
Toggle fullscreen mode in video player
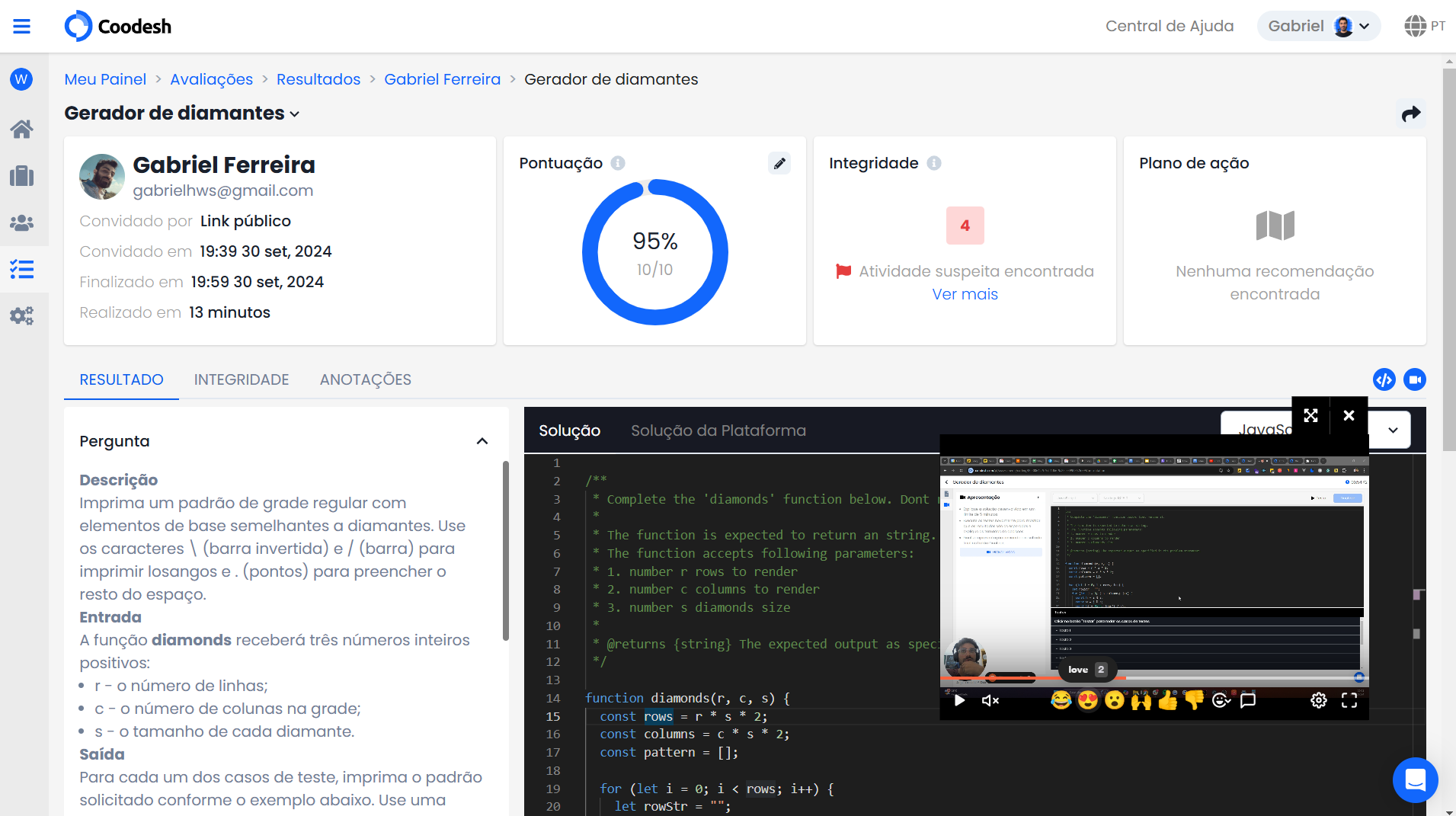(x=1349, y=701)
